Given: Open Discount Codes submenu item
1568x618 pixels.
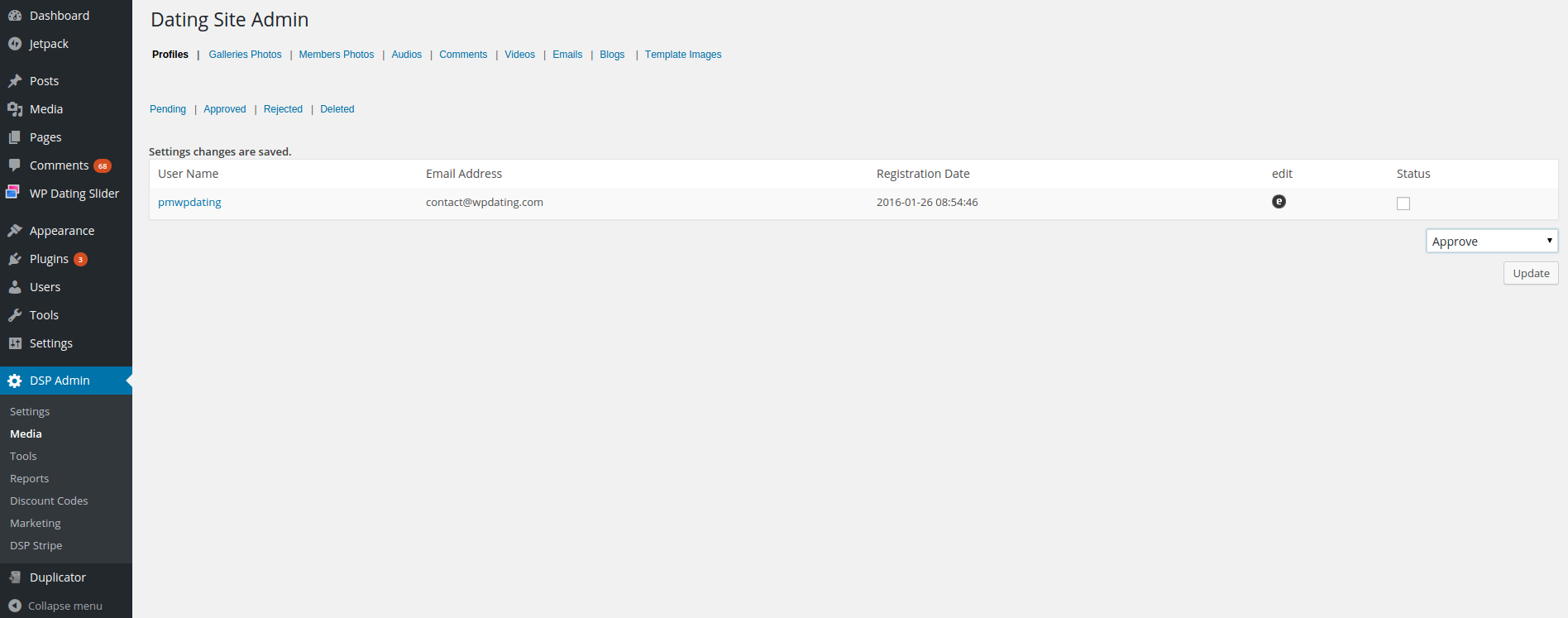Looking at the screenshot, I should coord(49,501).
